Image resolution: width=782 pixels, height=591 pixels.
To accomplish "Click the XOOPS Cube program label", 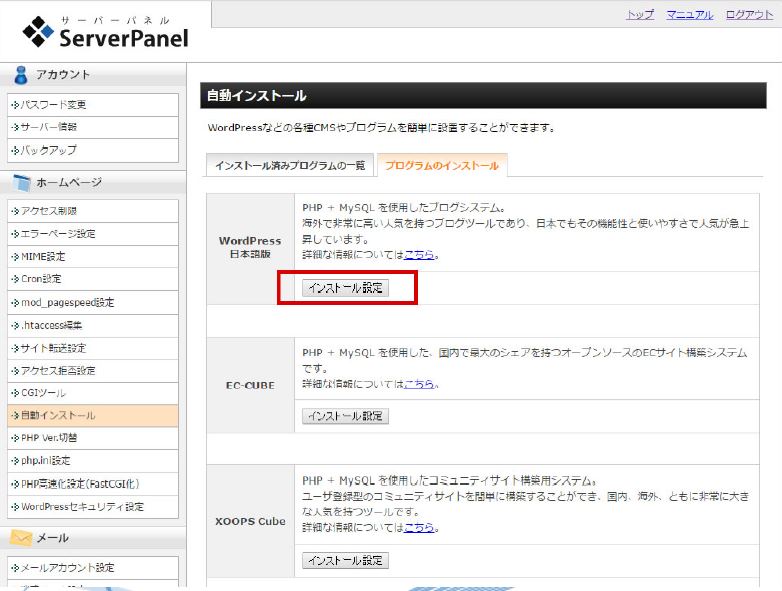I will coord(250,521).
